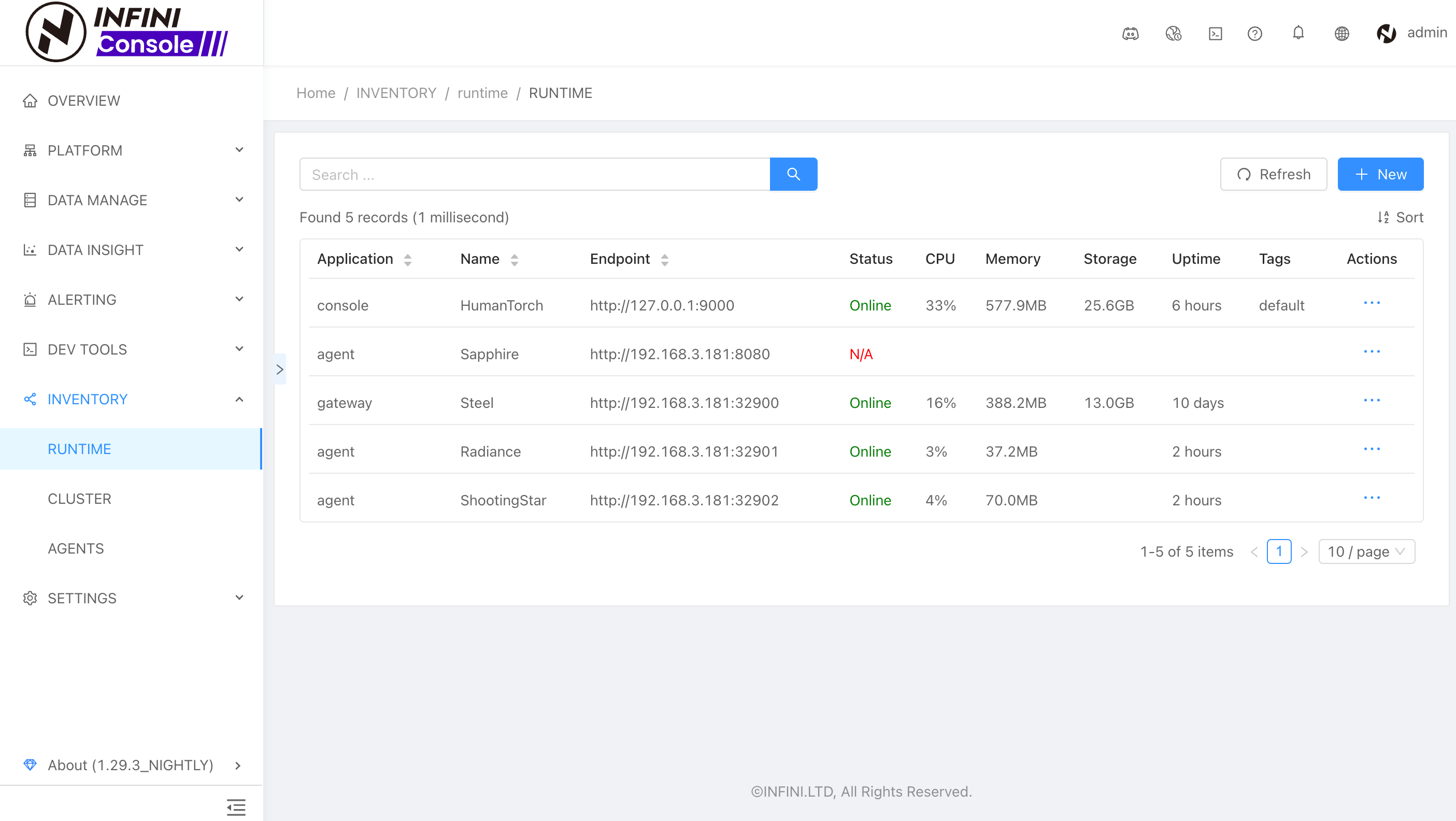Open the 10 / page size dropdown
The width and height of the screenshot is (1456, 821).
click(x=1366, y=551)
